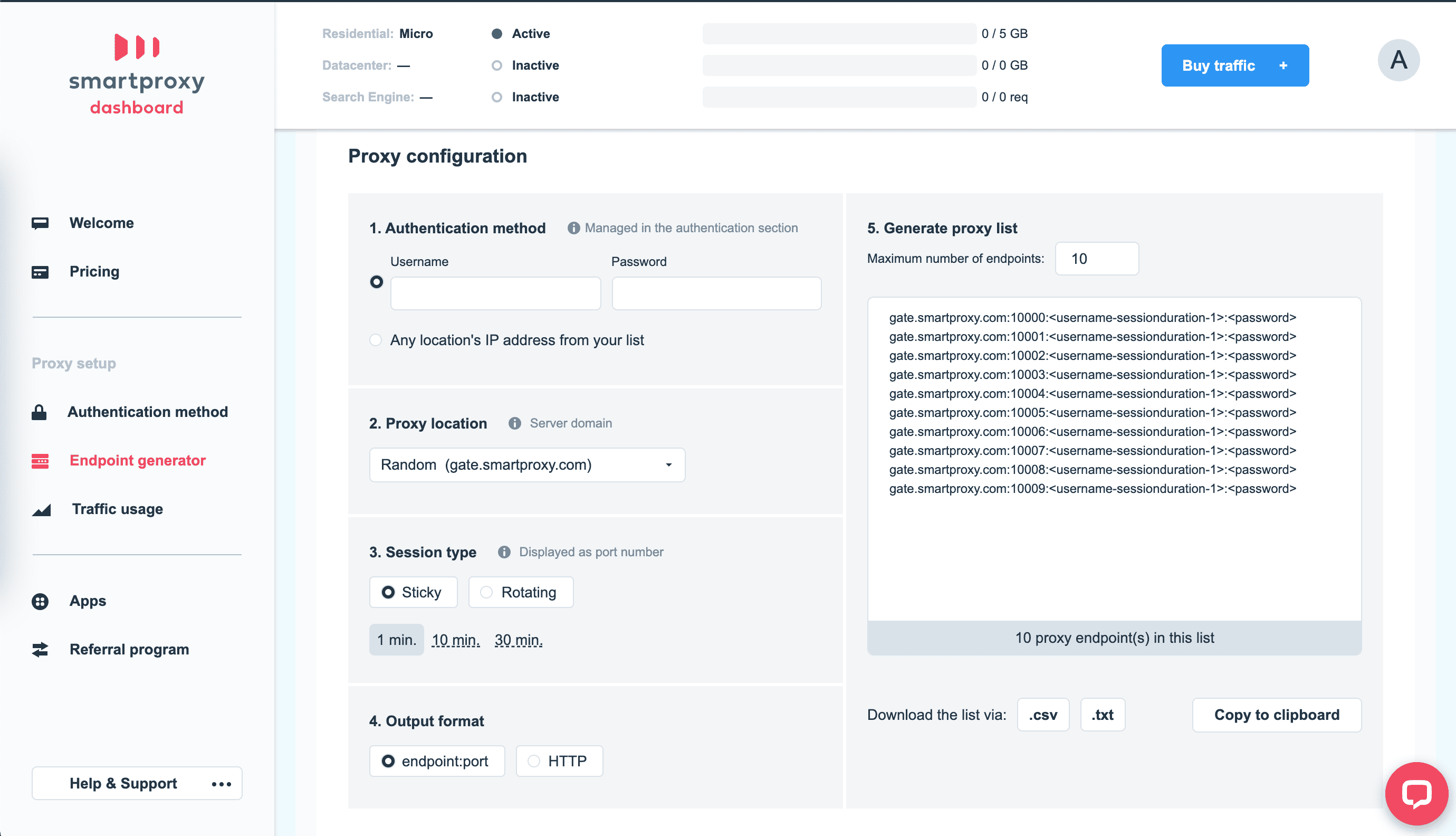Select Sticky session type

(x=413, y=592)
